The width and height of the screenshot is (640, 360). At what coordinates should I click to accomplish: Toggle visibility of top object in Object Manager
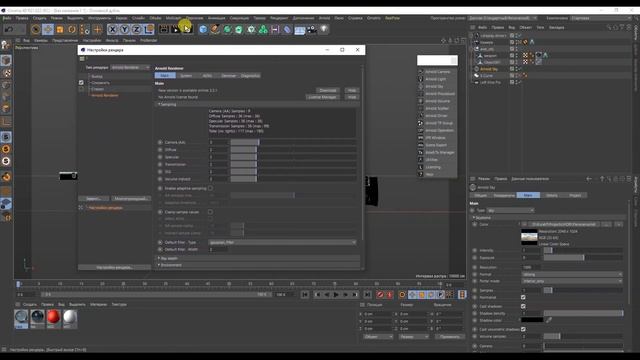516,36
